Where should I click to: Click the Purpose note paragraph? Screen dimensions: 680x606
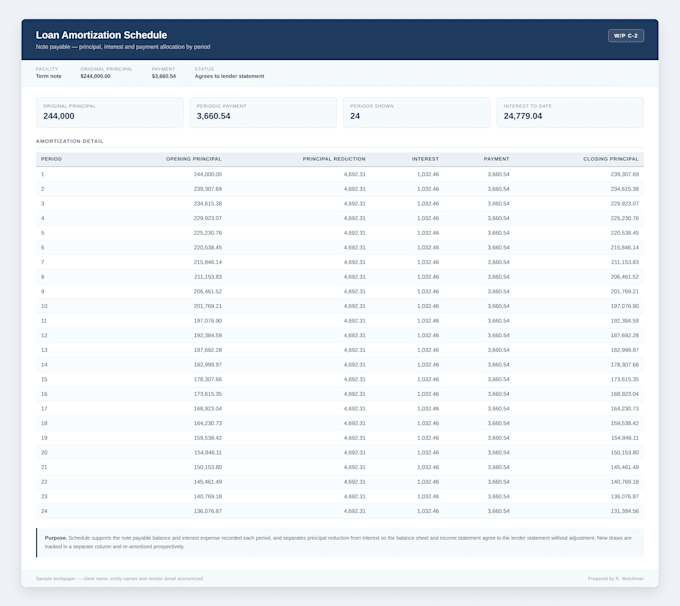click(340, 542)
